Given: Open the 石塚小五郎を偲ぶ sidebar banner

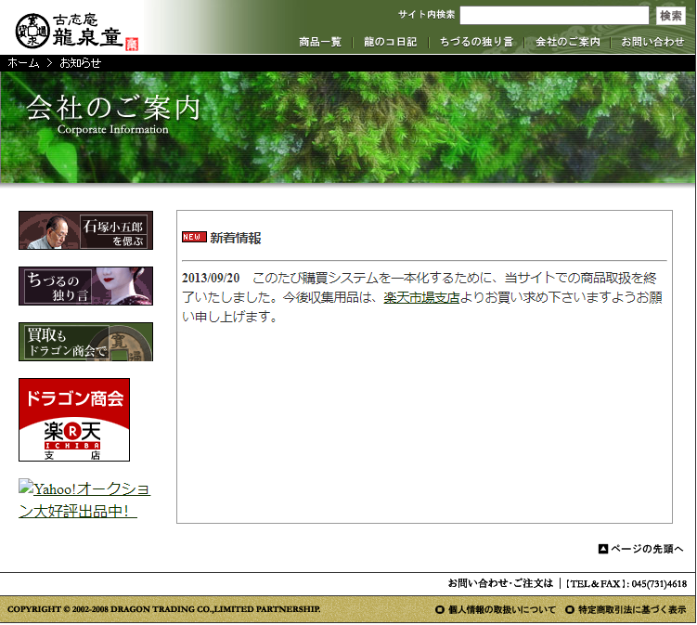Looking at the screenshot, I should (x=86, y=231).
